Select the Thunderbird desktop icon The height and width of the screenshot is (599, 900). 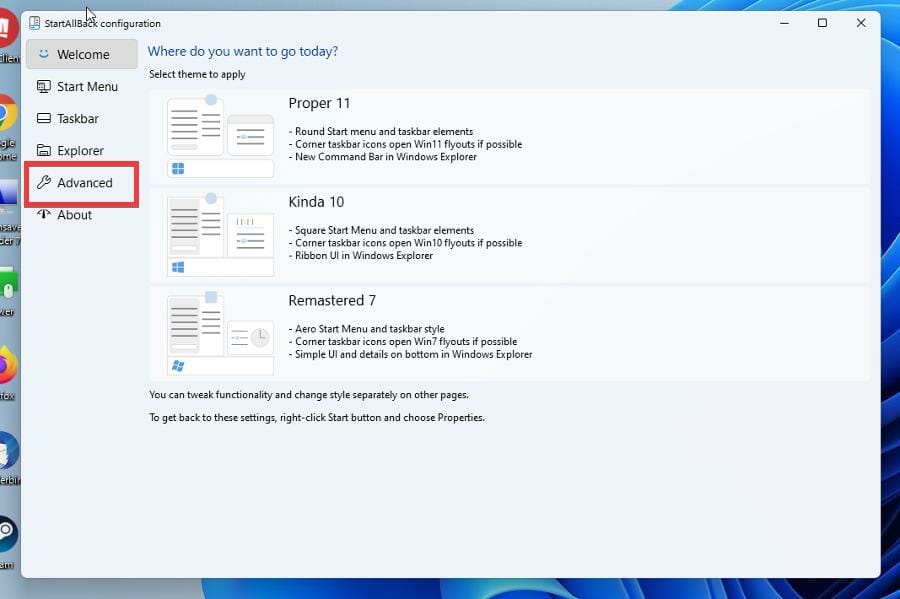coord(7,452)
